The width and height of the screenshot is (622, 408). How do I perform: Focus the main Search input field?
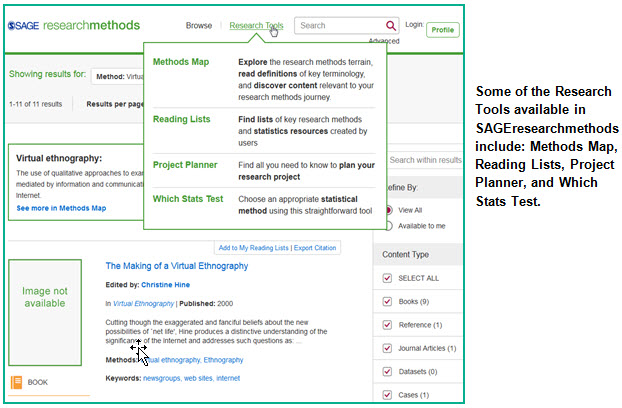[341, 26]
